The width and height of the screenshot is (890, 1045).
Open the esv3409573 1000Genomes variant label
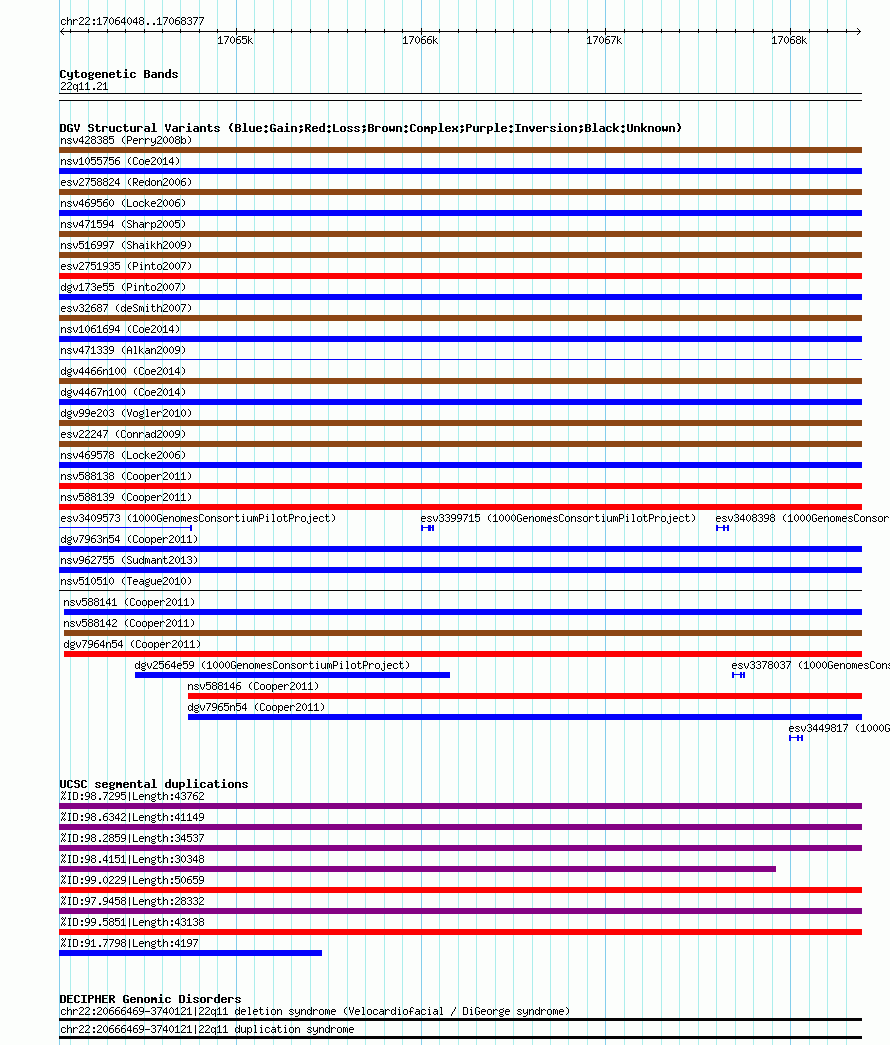tap(198, 519)
